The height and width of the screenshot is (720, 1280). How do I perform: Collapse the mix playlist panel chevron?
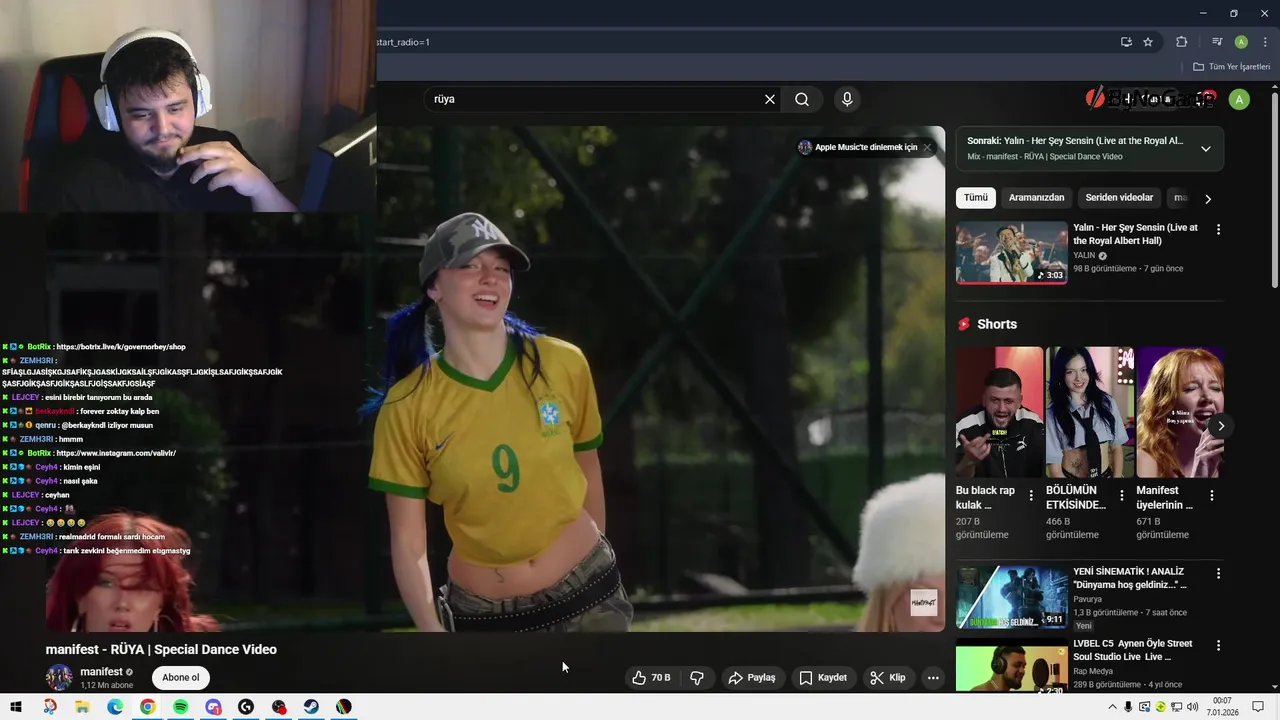[1205, 148]
